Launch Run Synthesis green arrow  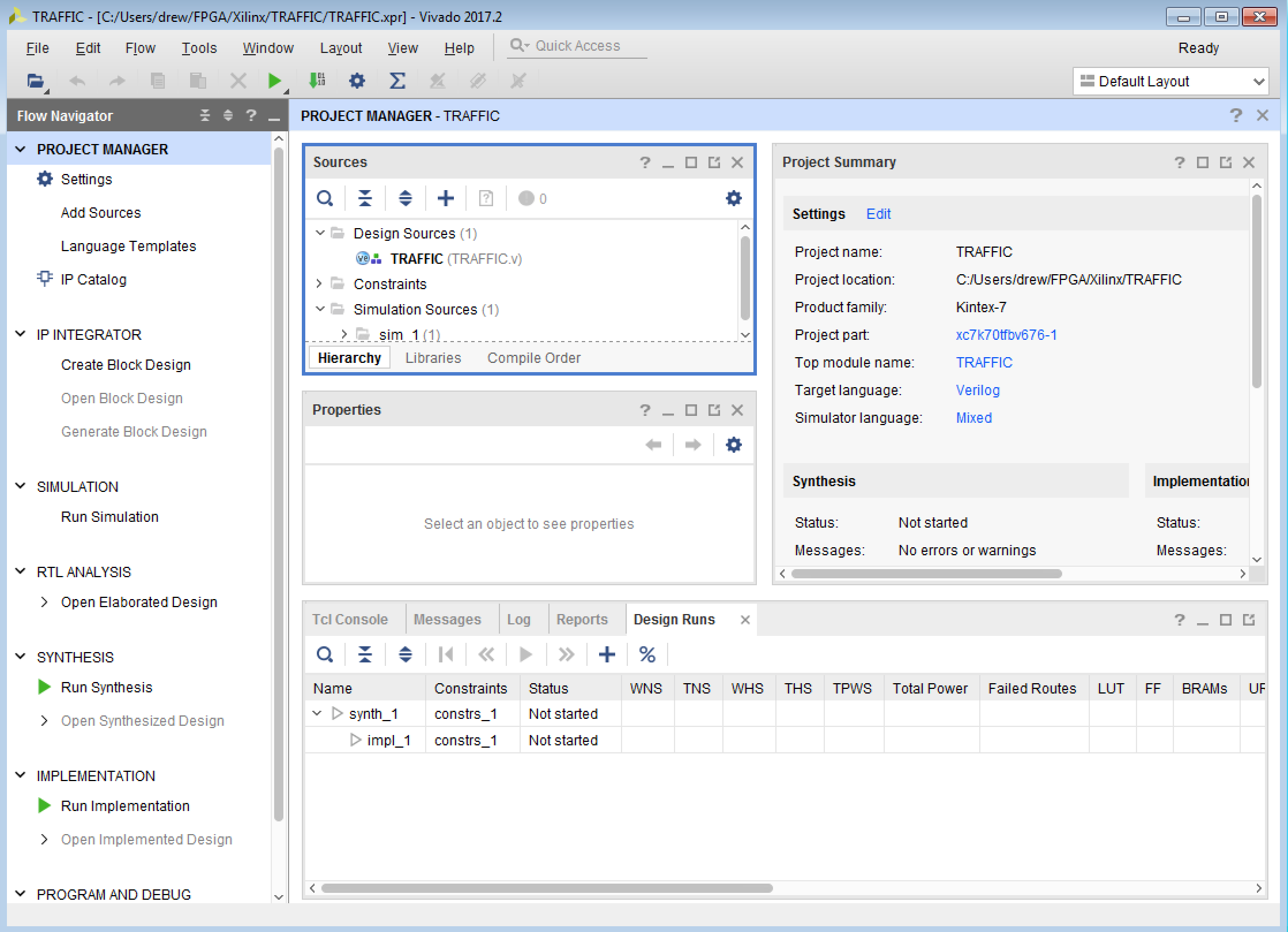click(44, 687)
